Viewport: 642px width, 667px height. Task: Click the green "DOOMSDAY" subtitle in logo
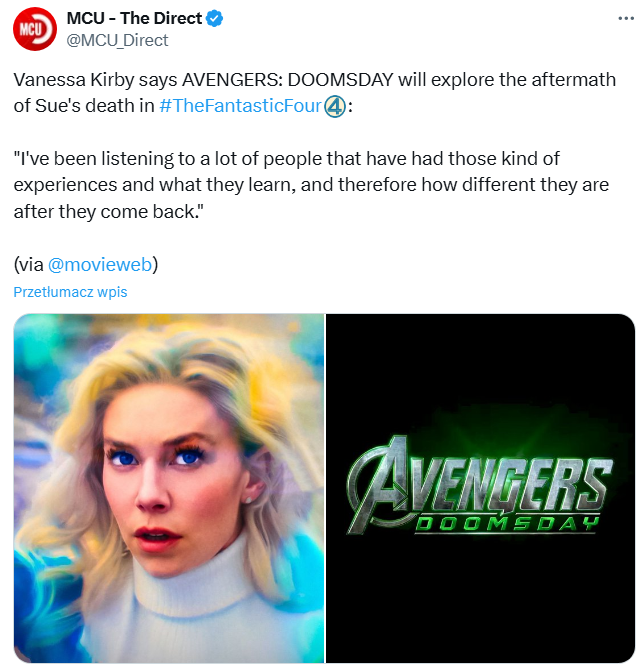pos(507,524)
